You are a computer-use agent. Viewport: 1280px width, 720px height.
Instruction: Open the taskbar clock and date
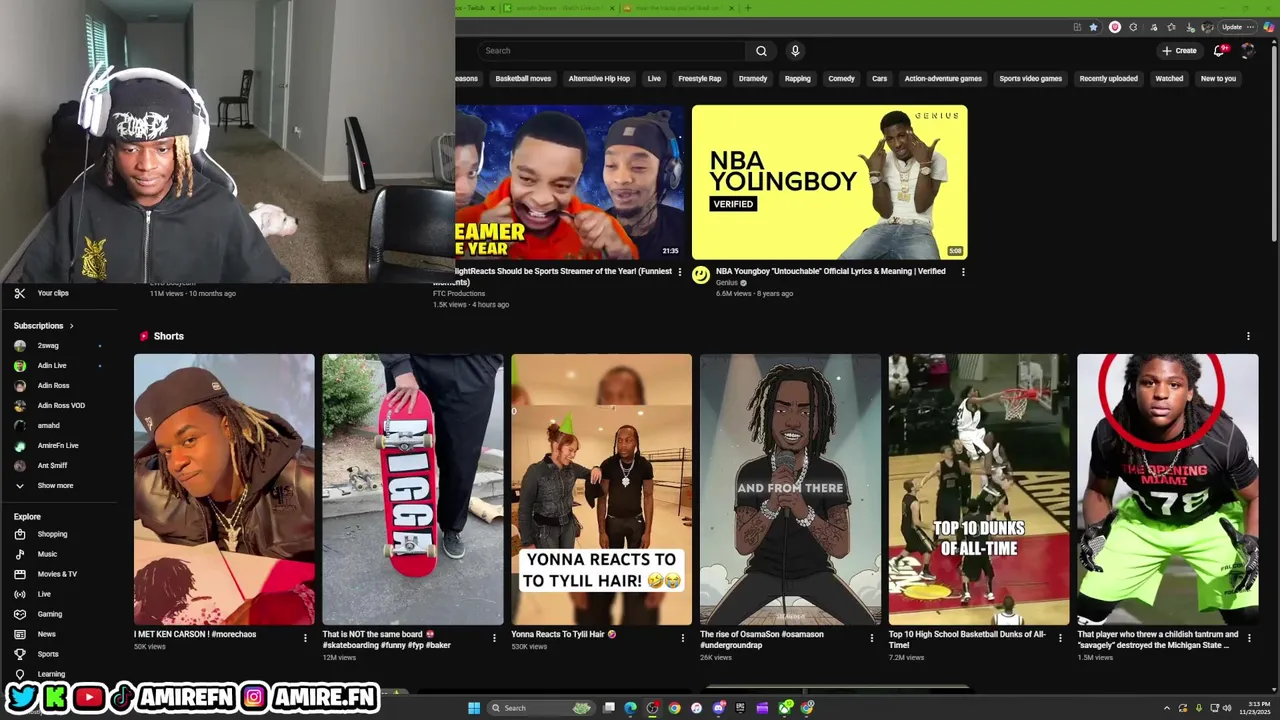pos(1253,708)
